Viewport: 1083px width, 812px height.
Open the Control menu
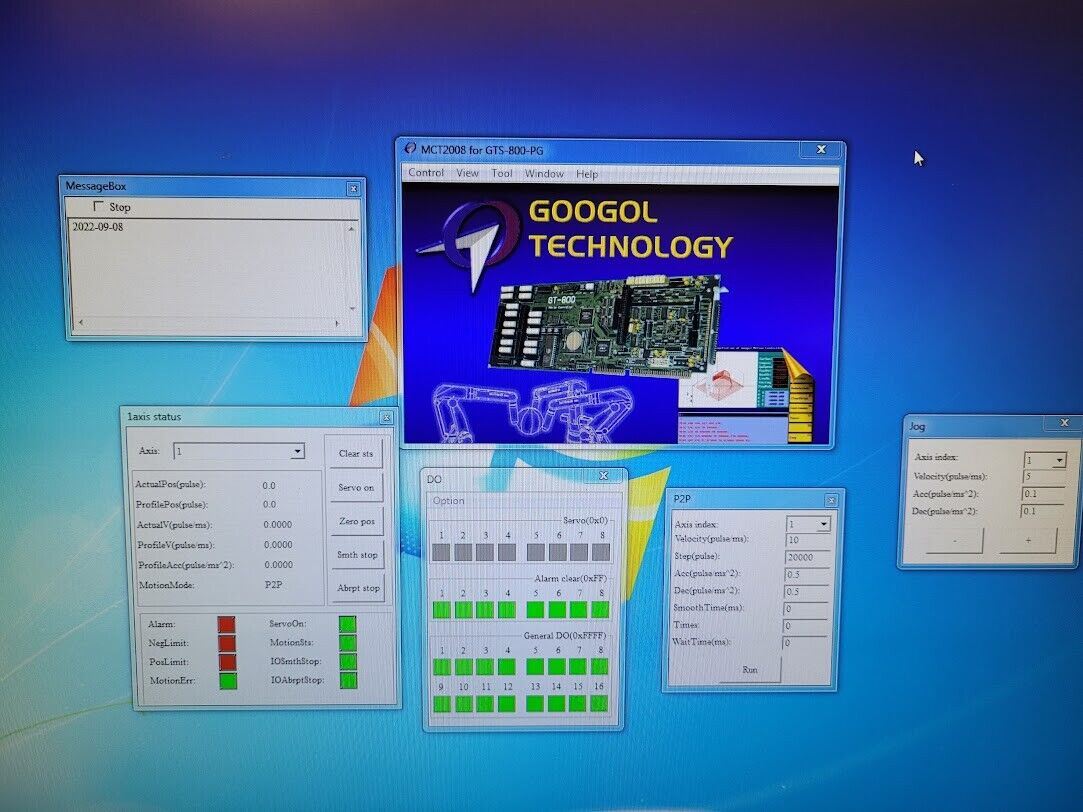coord(425,172)
